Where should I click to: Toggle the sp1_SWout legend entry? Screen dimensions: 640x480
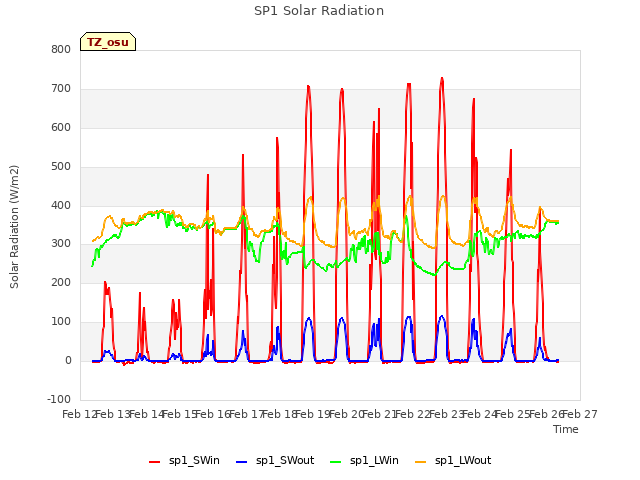click(276, 461)
